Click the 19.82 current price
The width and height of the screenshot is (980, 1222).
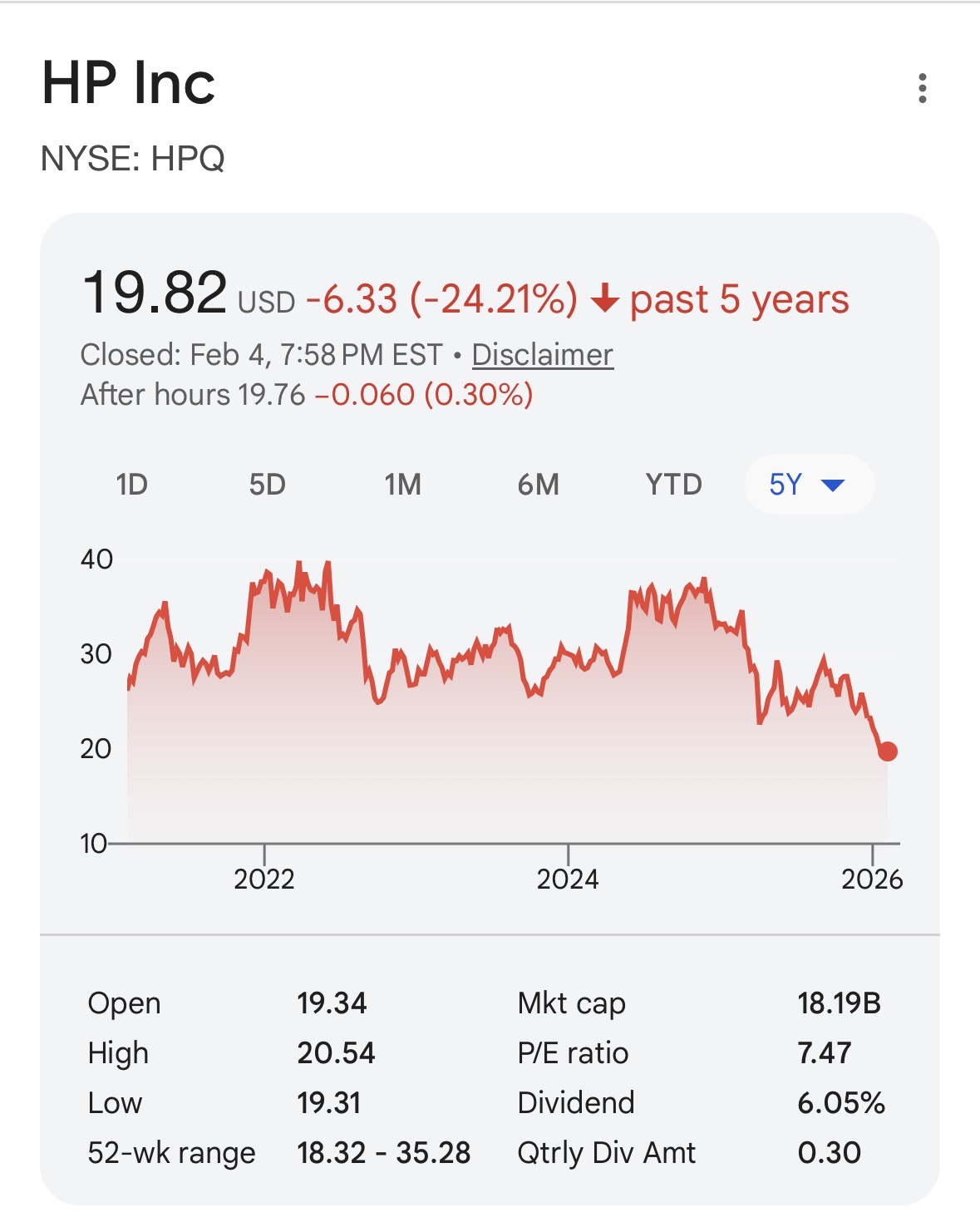[x=155, y=293]
